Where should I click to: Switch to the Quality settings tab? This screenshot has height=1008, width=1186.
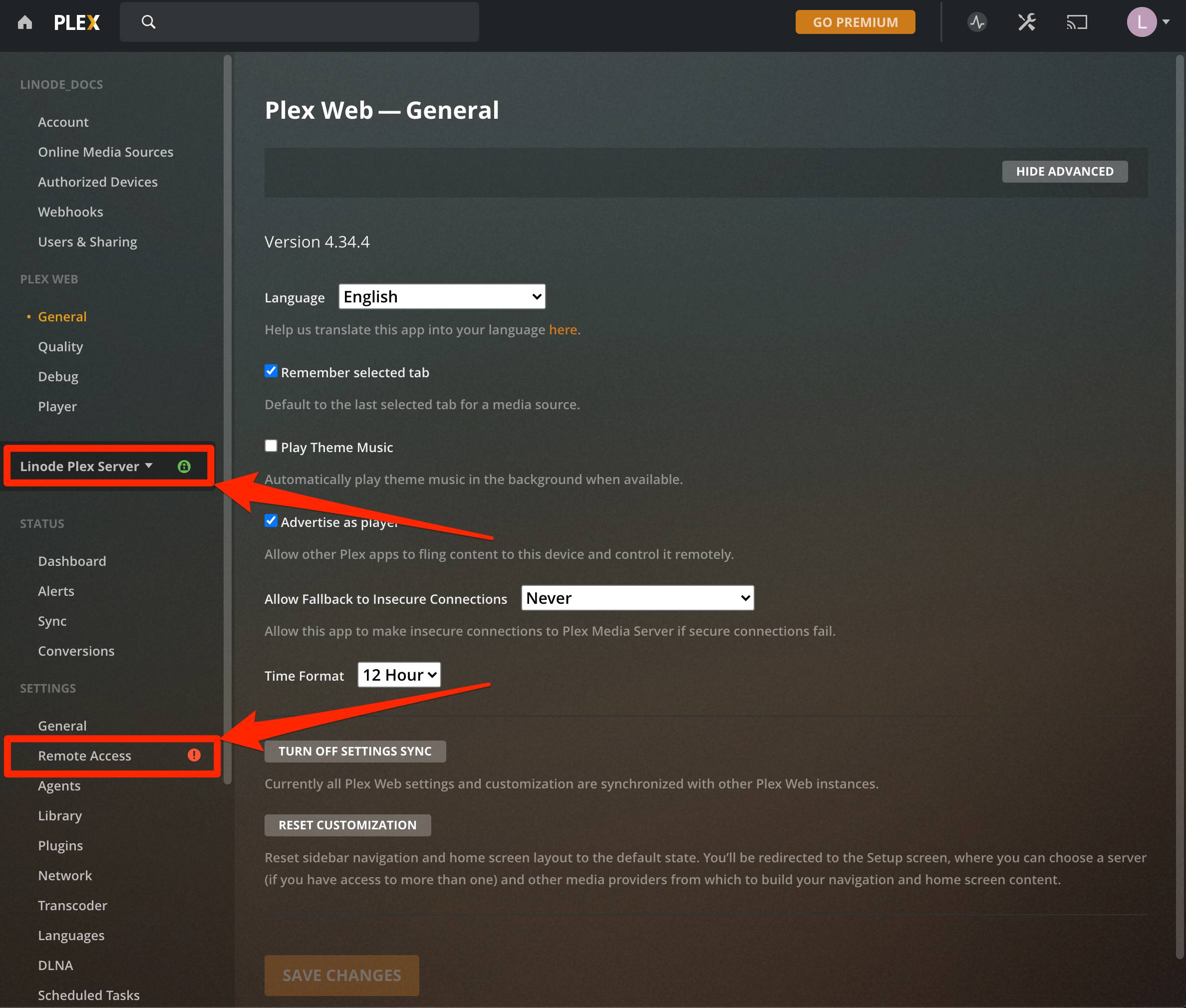click(x=60, y=346)
